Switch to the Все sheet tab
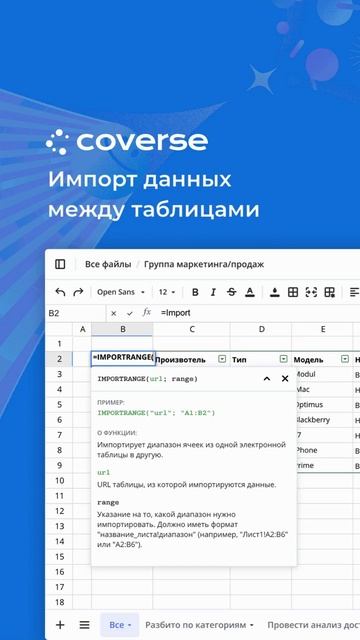 point(120,625)
